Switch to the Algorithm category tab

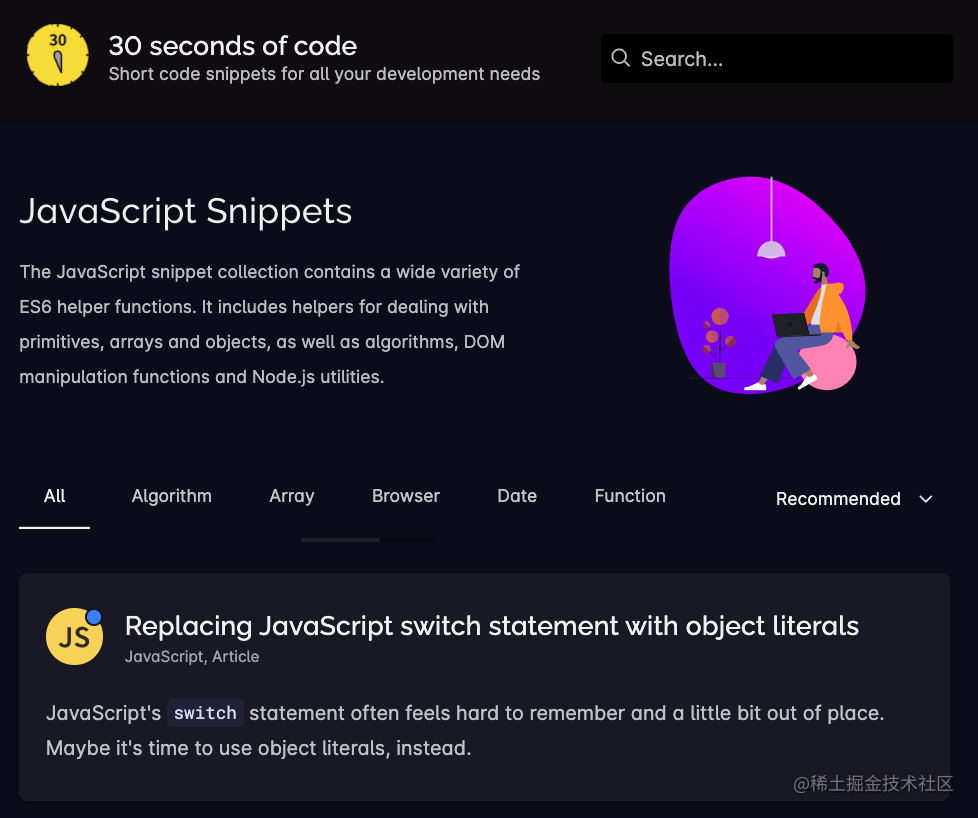click(171, 496)
